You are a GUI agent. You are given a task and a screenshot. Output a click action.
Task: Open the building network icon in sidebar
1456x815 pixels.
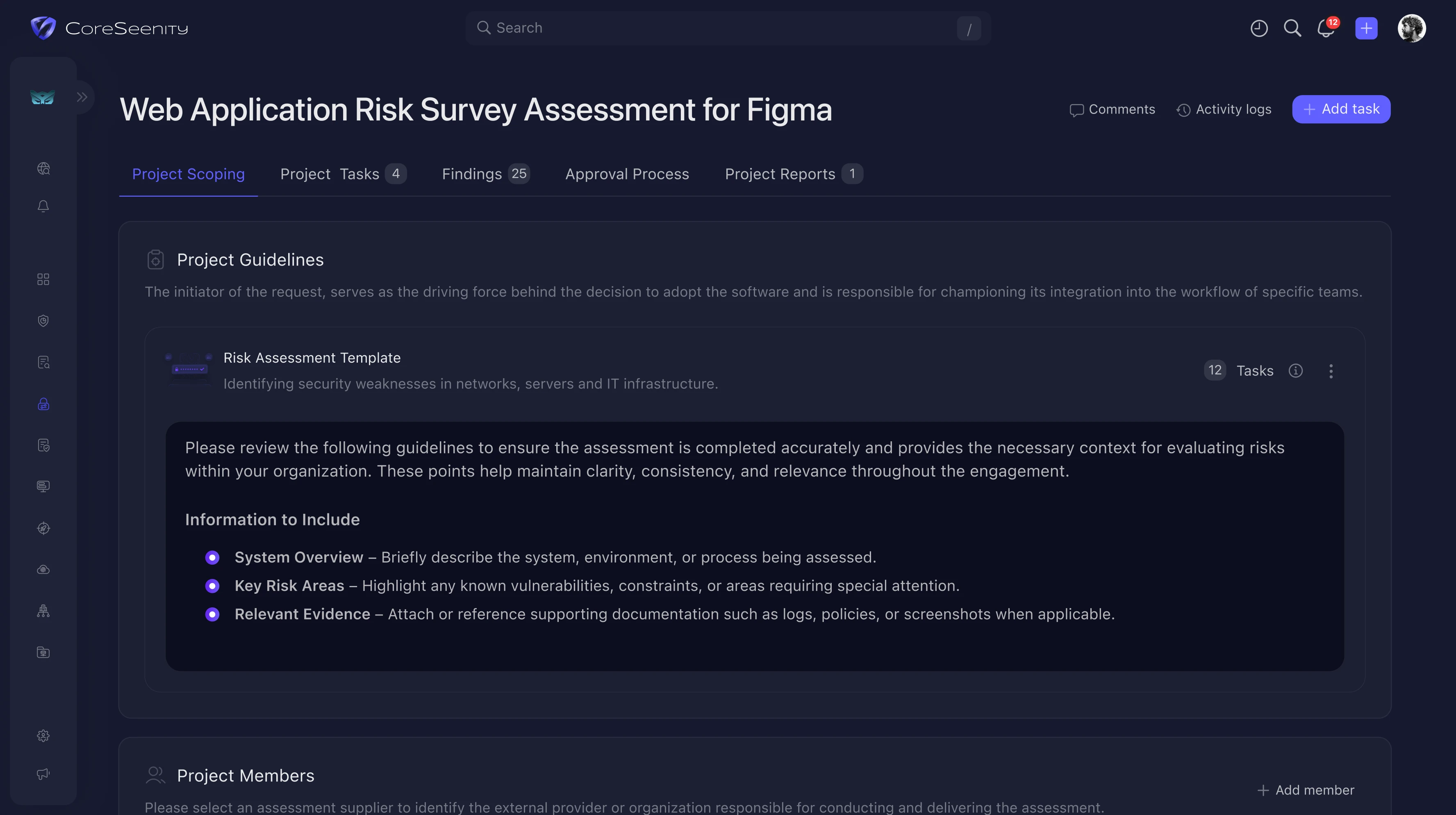(43, 611)
